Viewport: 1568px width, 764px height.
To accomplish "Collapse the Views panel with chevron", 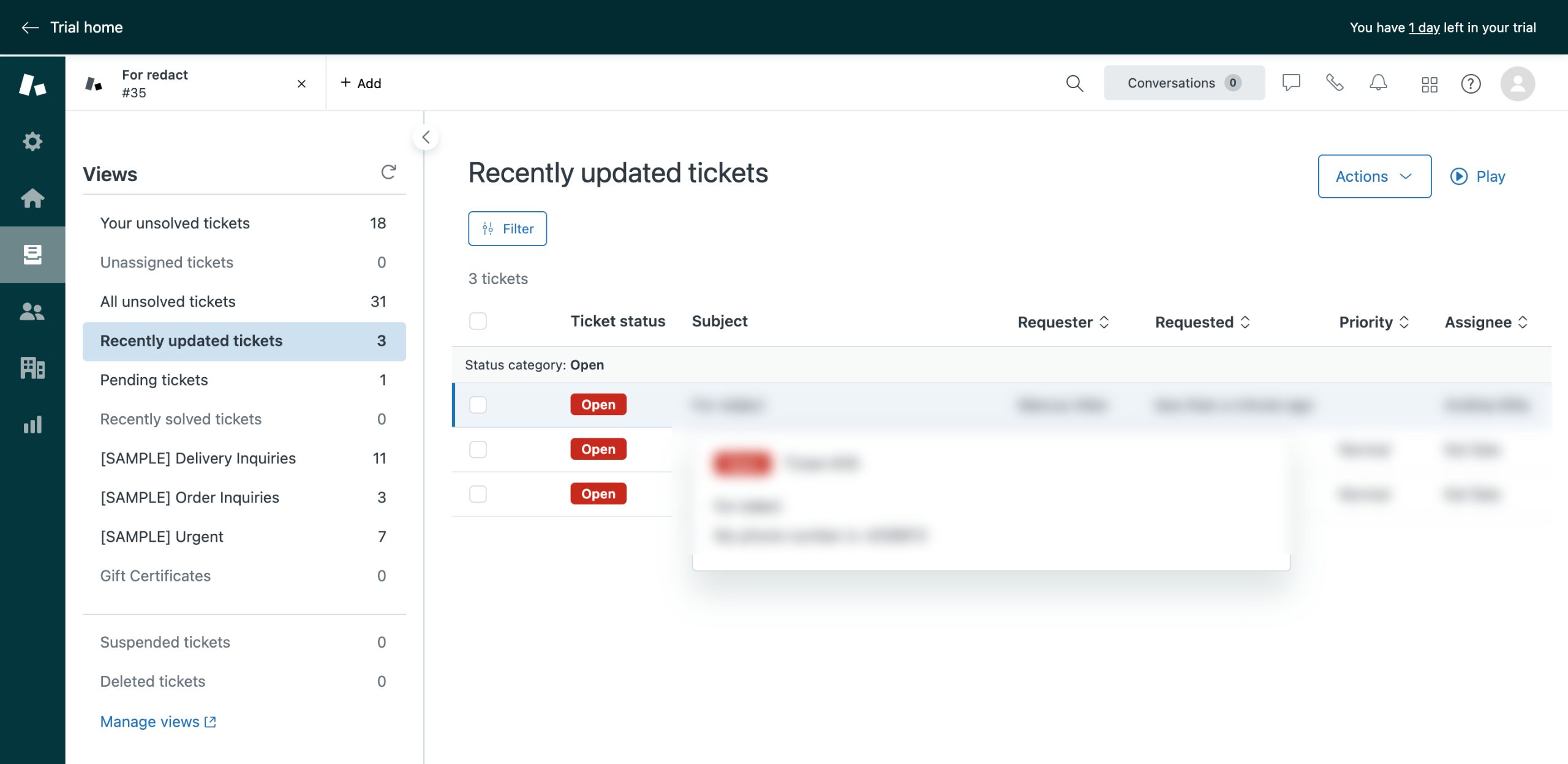I will click(x=426, y=137).
